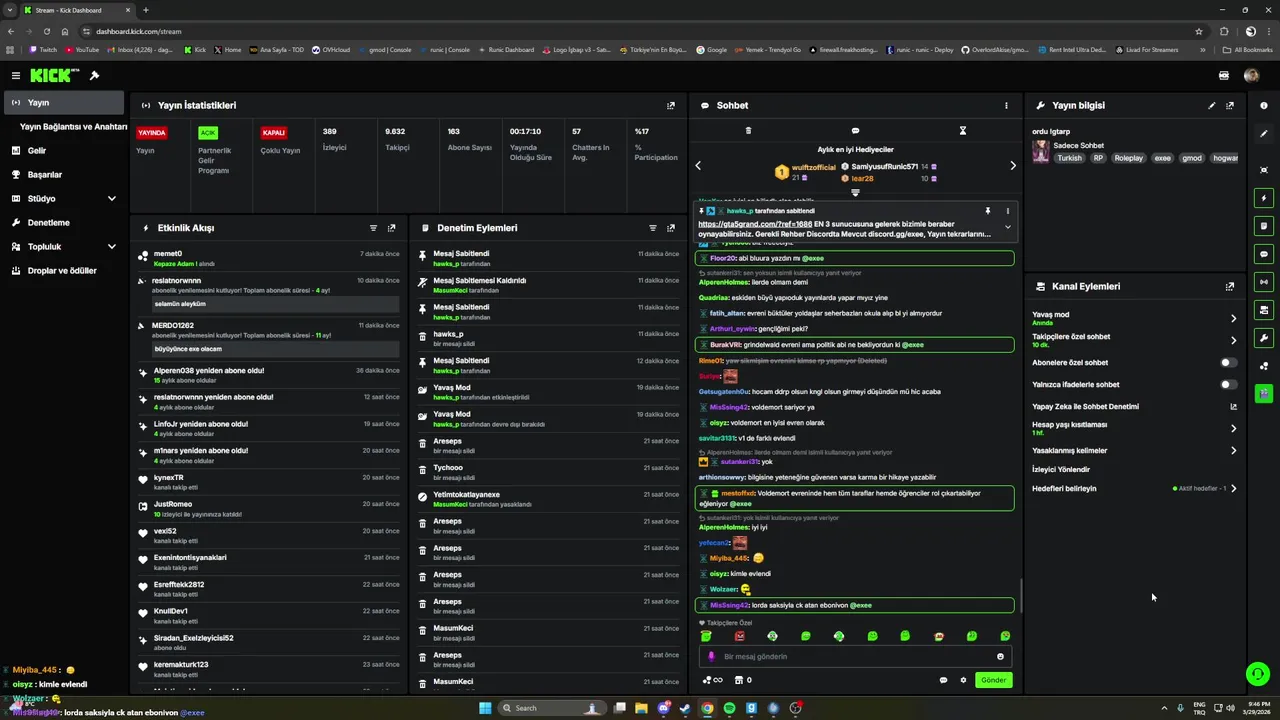This screenshot has height=720, width=1280.
Task: Open Spotify from the Windows taskbar
Action: pos(729,708)
